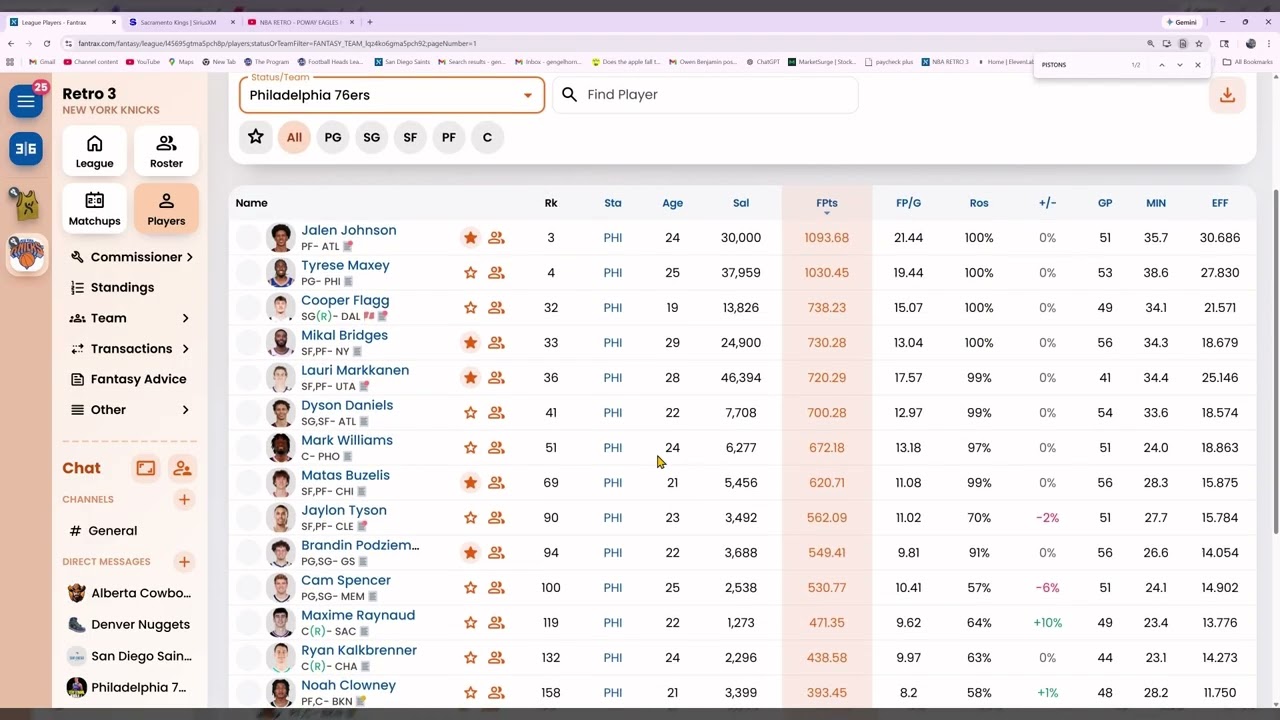Filter players by PF position
This screenshot has height=720, width=1280.
point(449,137)
